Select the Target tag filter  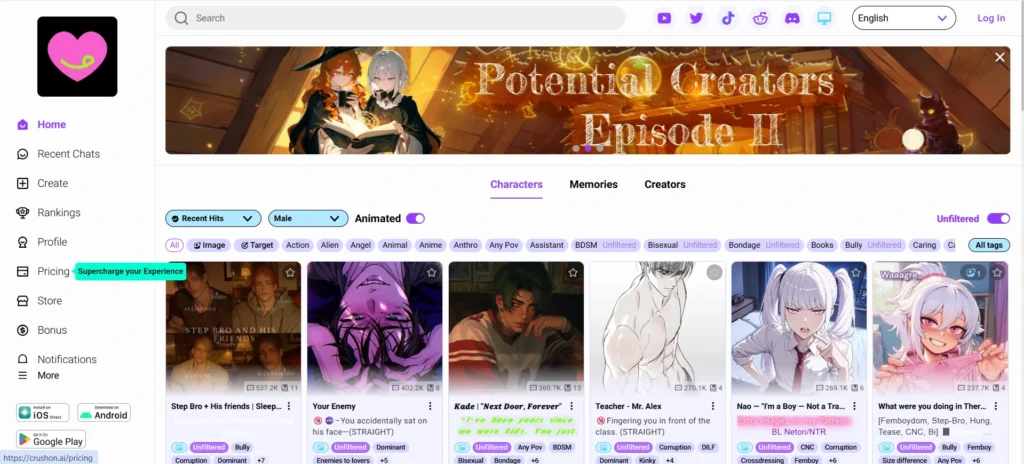pos(257,245)
